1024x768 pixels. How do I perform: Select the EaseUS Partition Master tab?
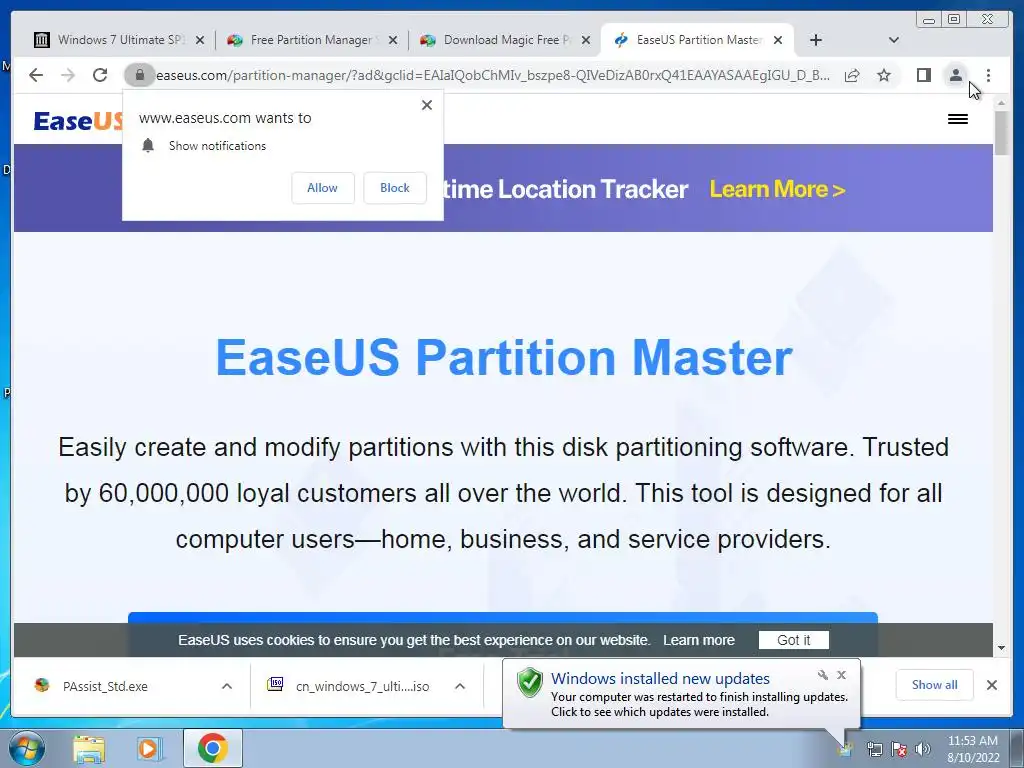[x=697, y=40]
